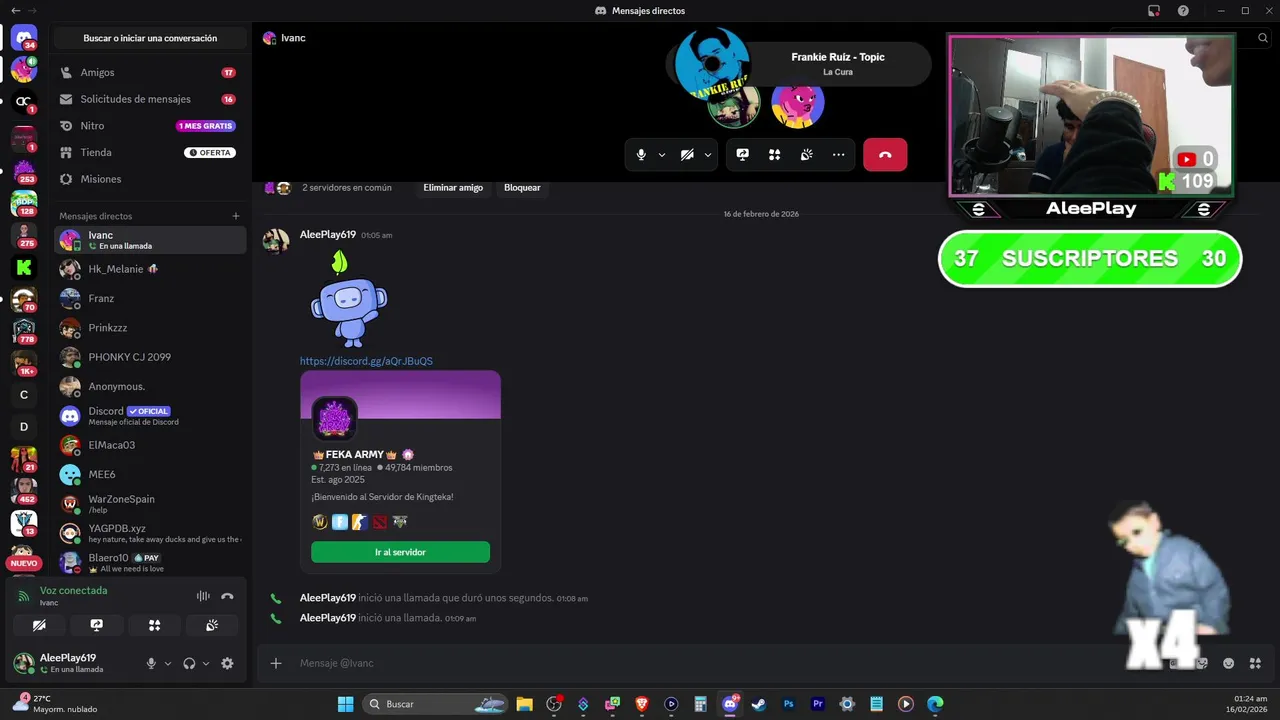
Task: Click the waving Wumpus sticker
Action: click(x=348, y=298)
